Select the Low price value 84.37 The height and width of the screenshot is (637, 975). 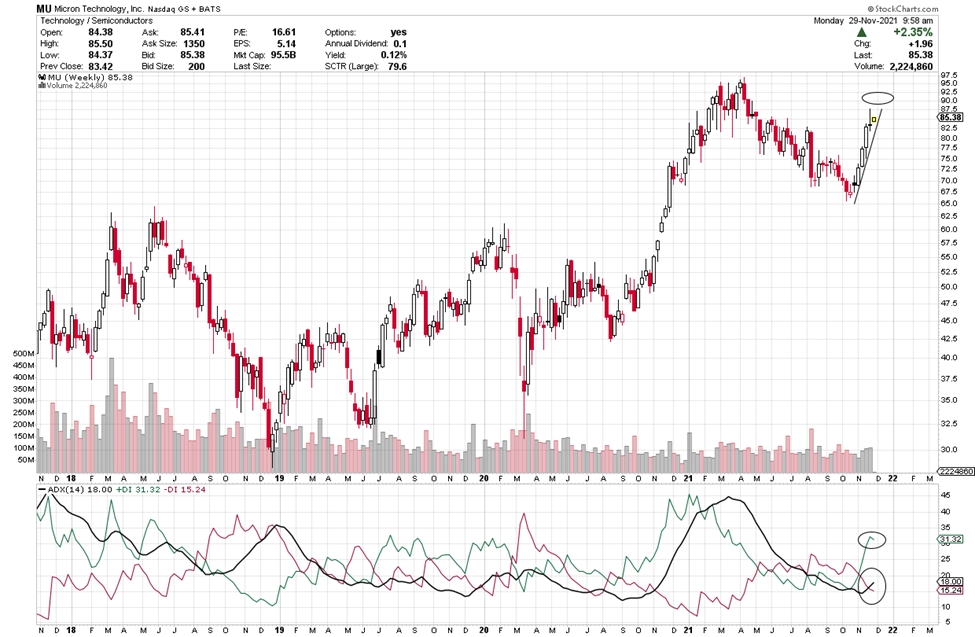(x=101, y=55)
